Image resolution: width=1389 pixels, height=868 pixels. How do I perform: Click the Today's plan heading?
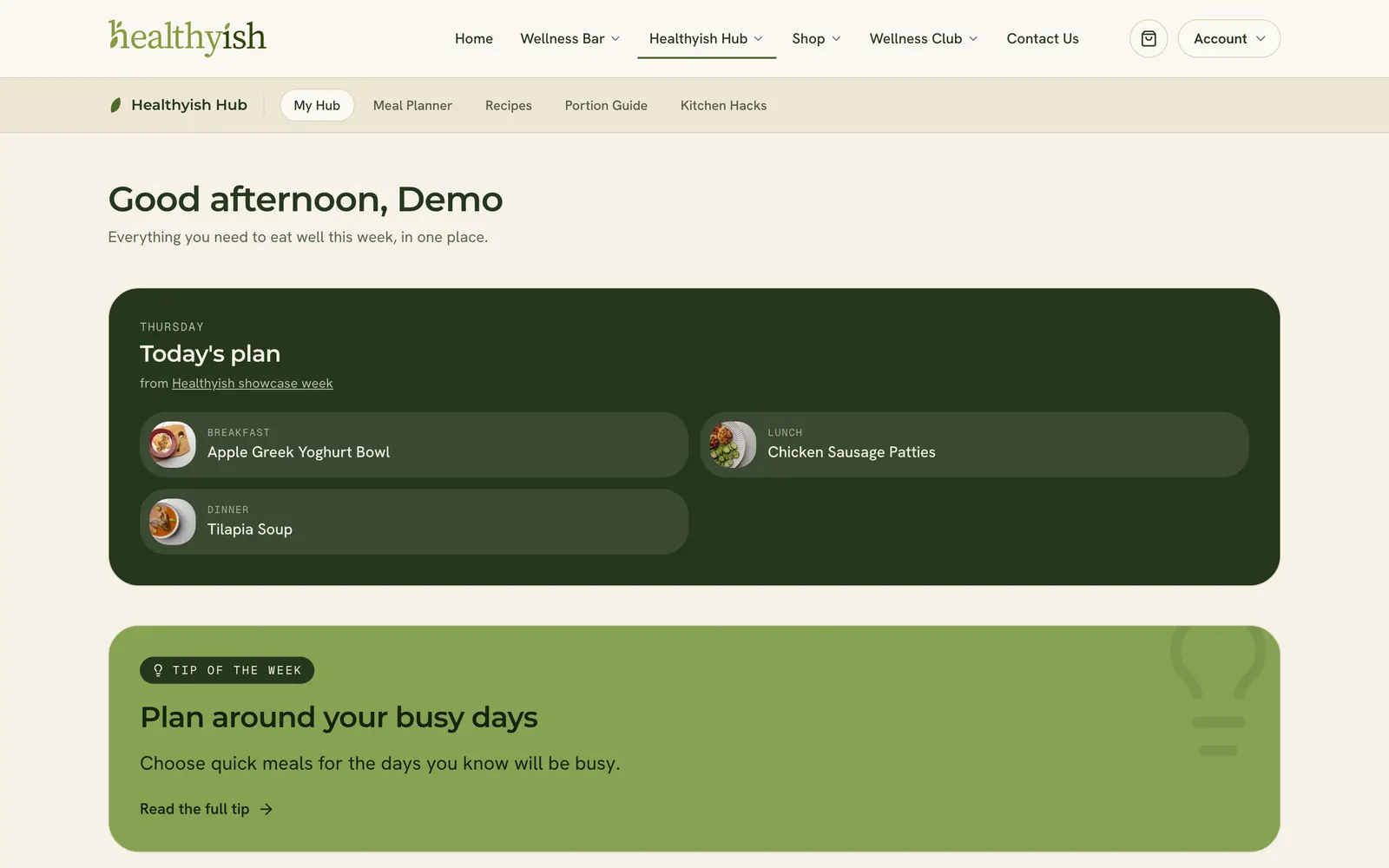pos(210,353)
